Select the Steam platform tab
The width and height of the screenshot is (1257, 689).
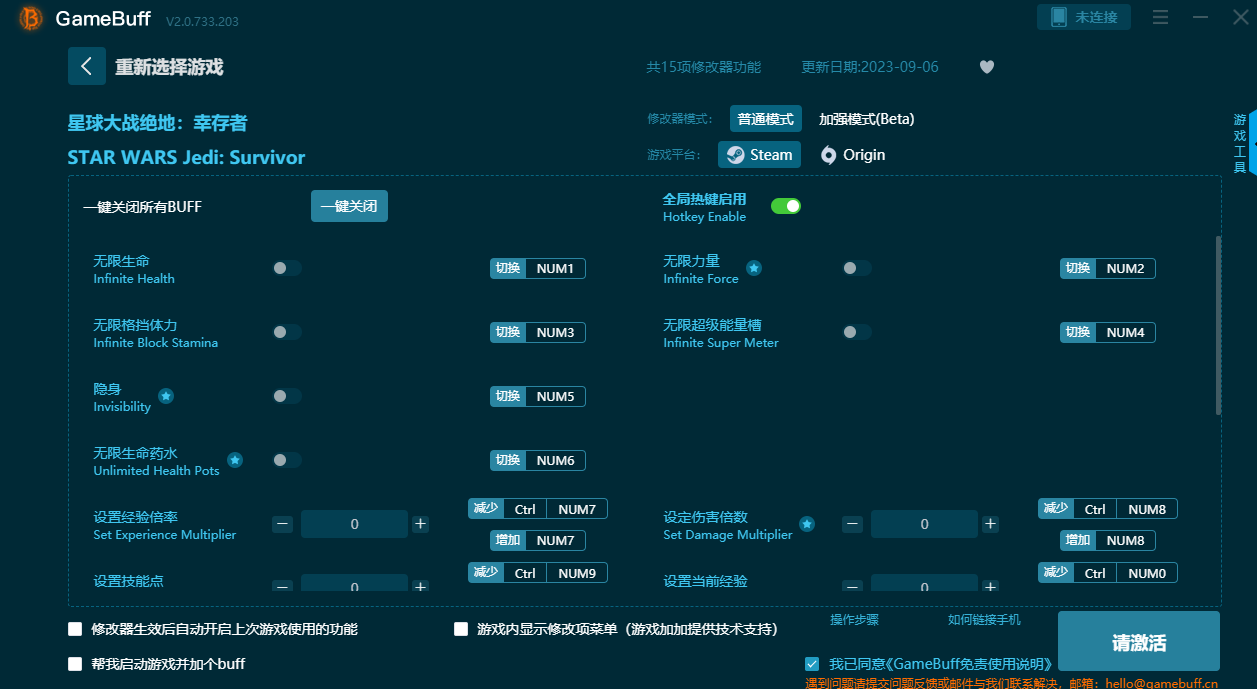pyautogui.click(x=760, y=155)
